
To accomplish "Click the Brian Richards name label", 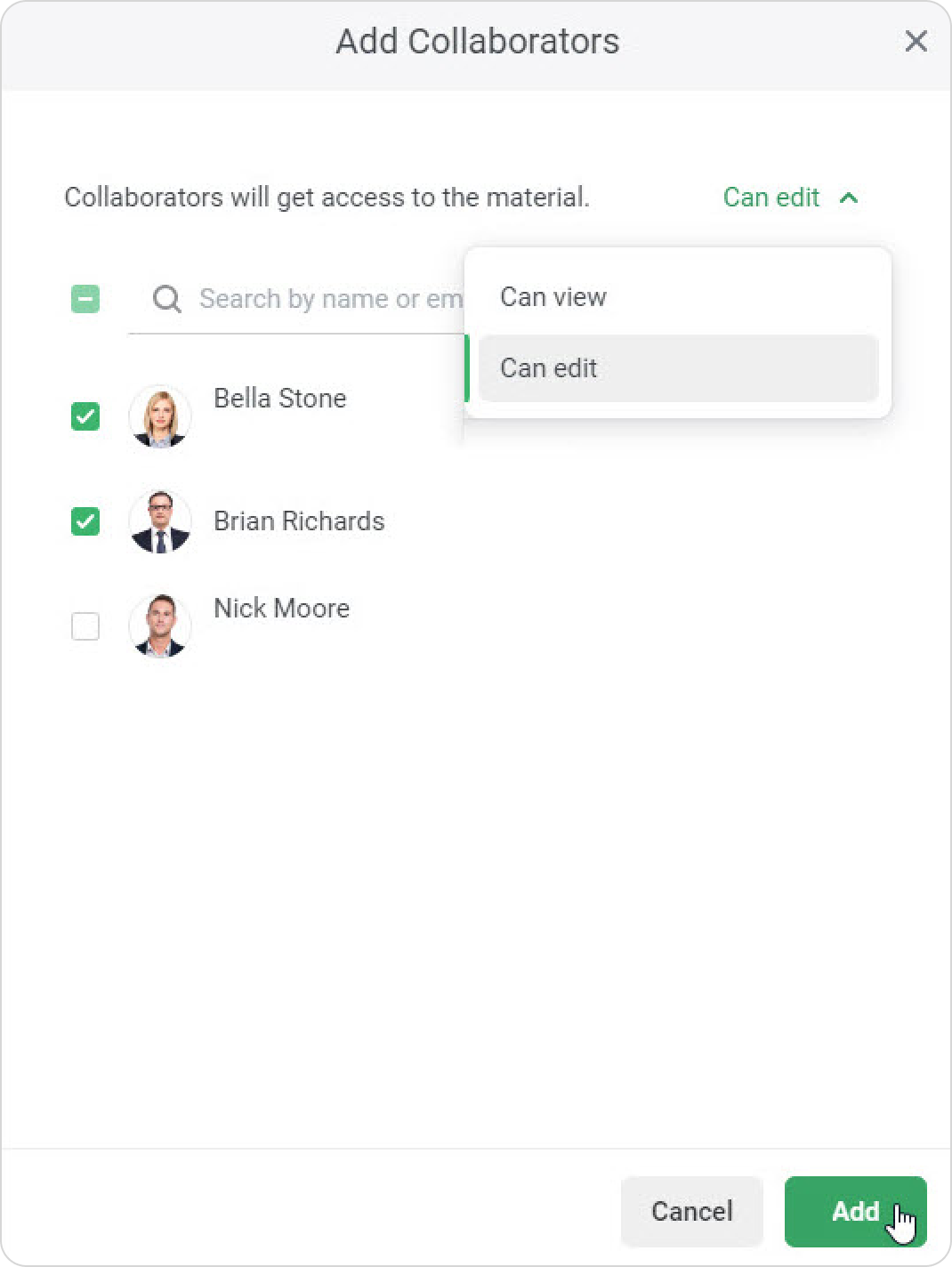I will tap(299, 521).
